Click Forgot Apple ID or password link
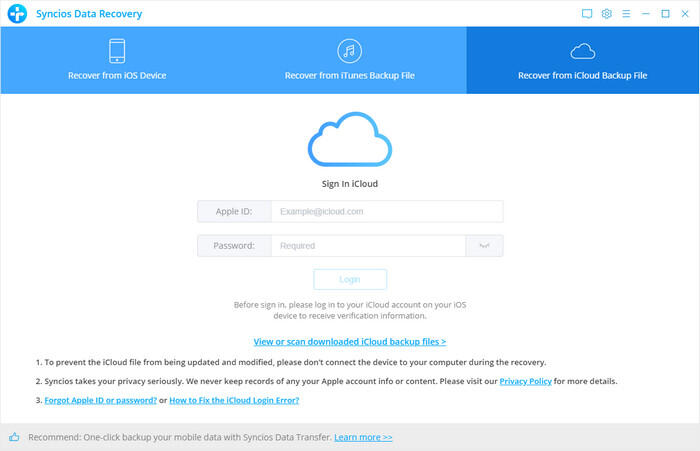700x451 pixels. (100, 400)
